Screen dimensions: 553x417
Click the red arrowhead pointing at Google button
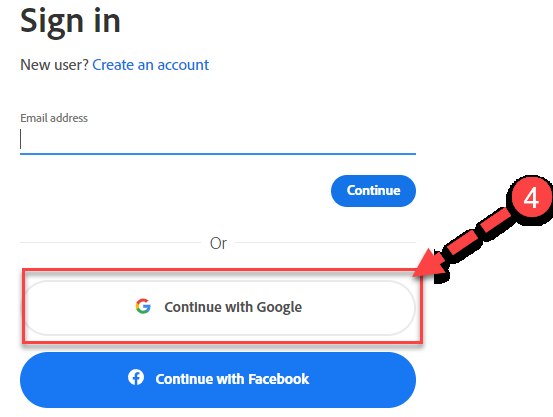[429, 264]
